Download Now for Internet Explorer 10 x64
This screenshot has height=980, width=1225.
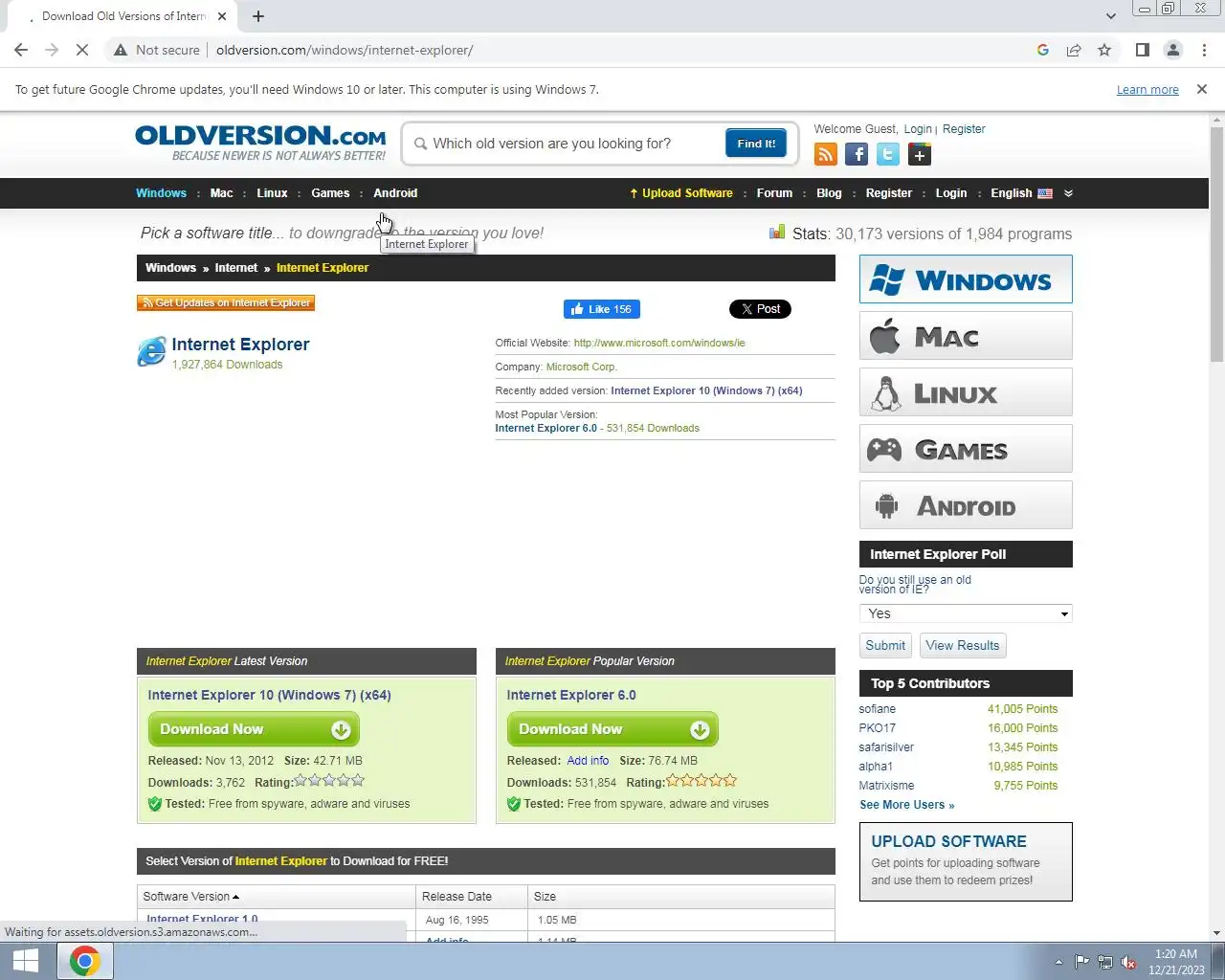(254, 729)
